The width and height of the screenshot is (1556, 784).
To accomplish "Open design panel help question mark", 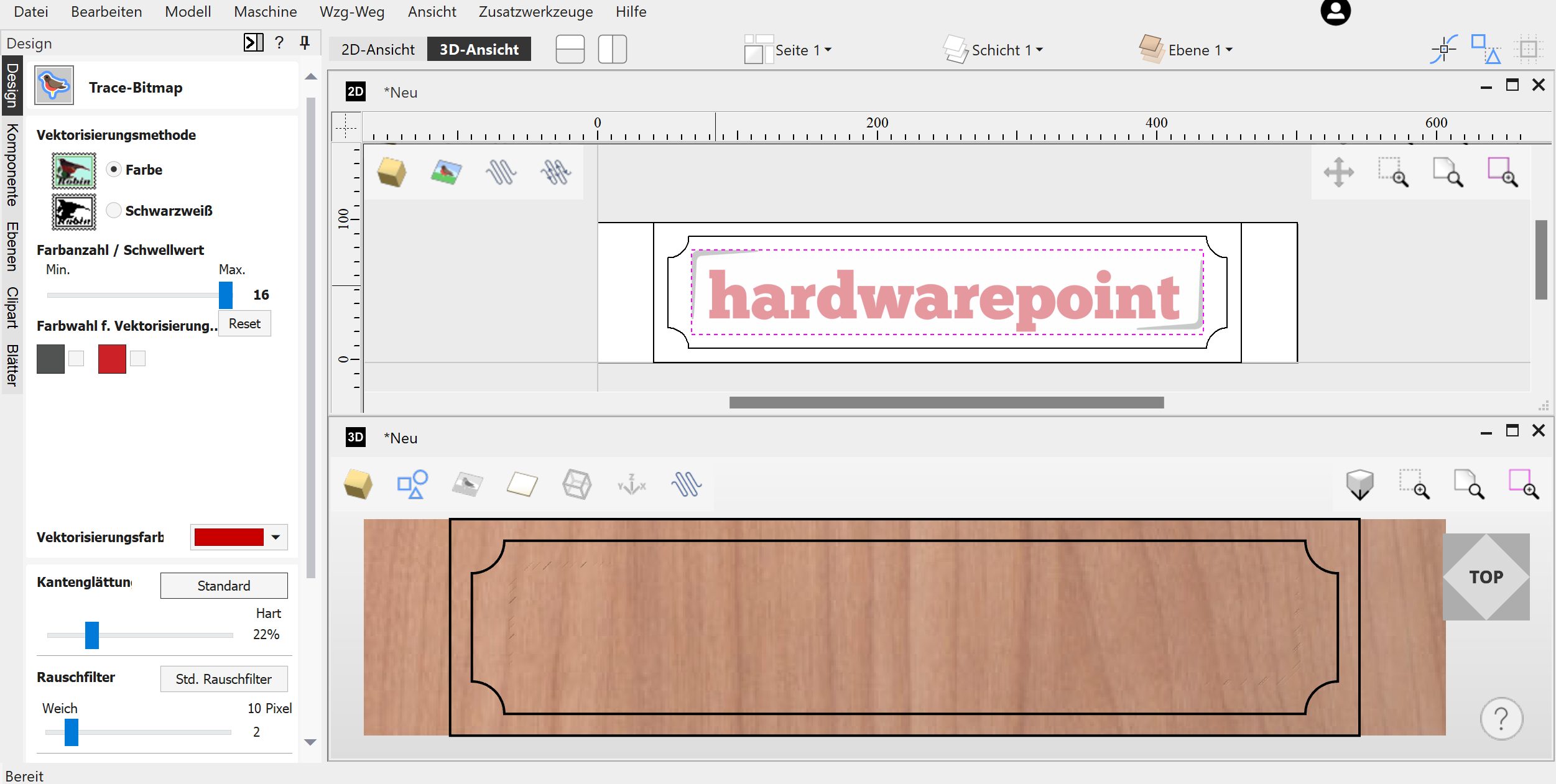I will click(279, 42).
